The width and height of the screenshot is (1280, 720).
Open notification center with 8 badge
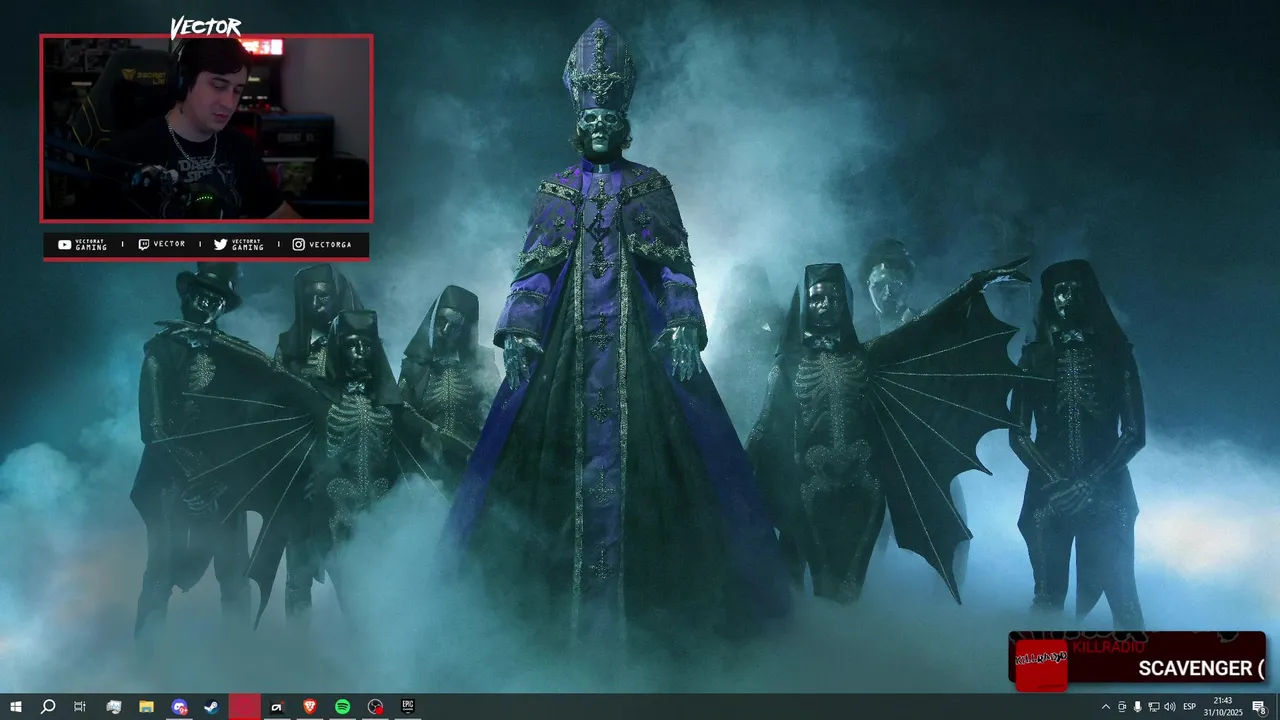click(1259, 707)
